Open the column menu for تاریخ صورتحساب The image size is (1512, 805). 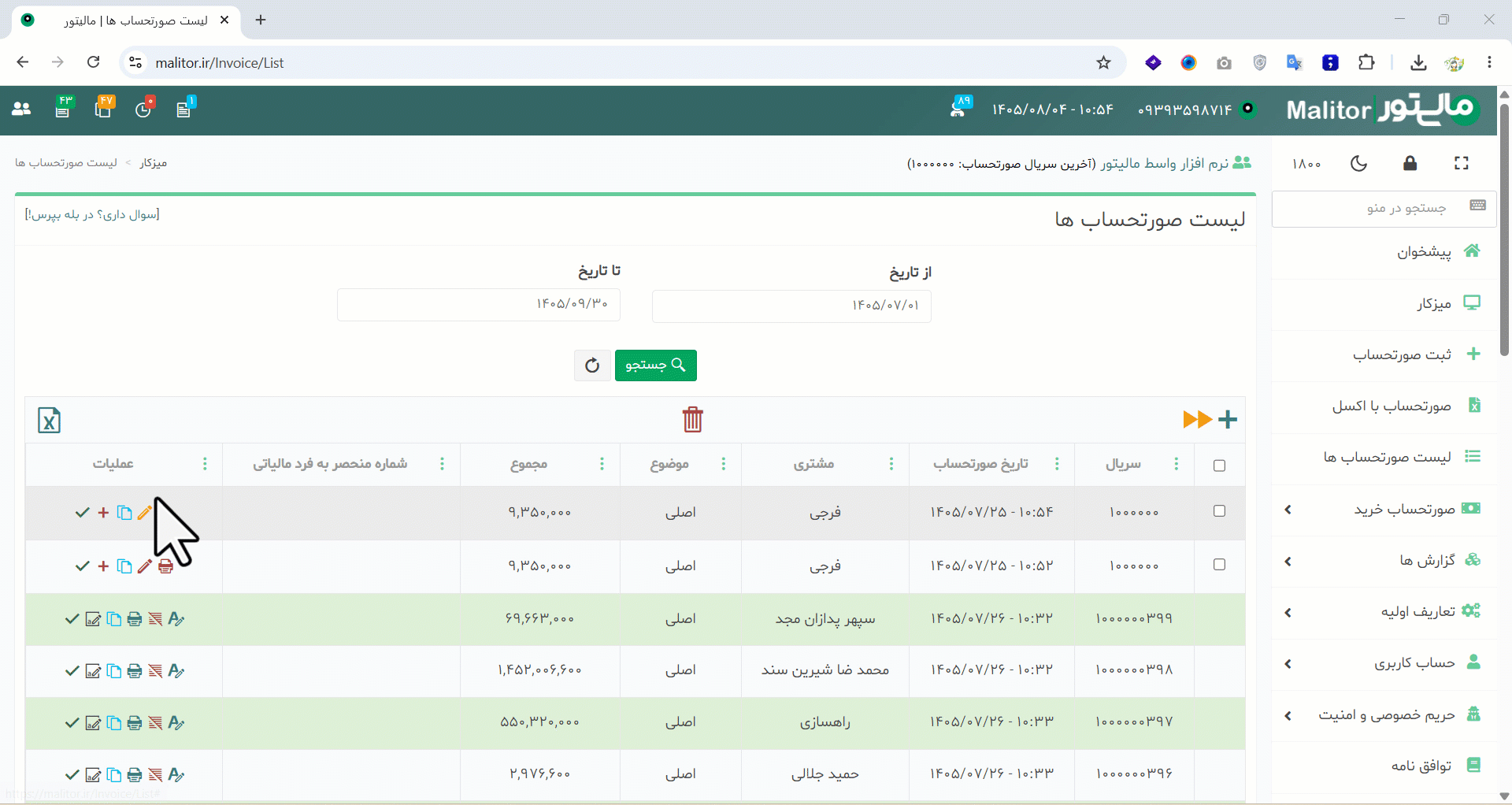1057,465
